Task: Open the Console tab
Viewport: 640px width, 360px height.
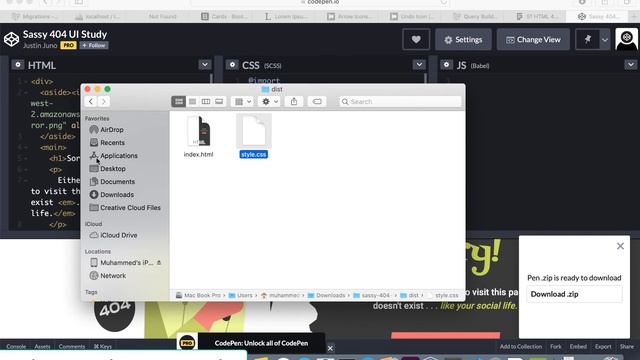Action: pos(16,347)
